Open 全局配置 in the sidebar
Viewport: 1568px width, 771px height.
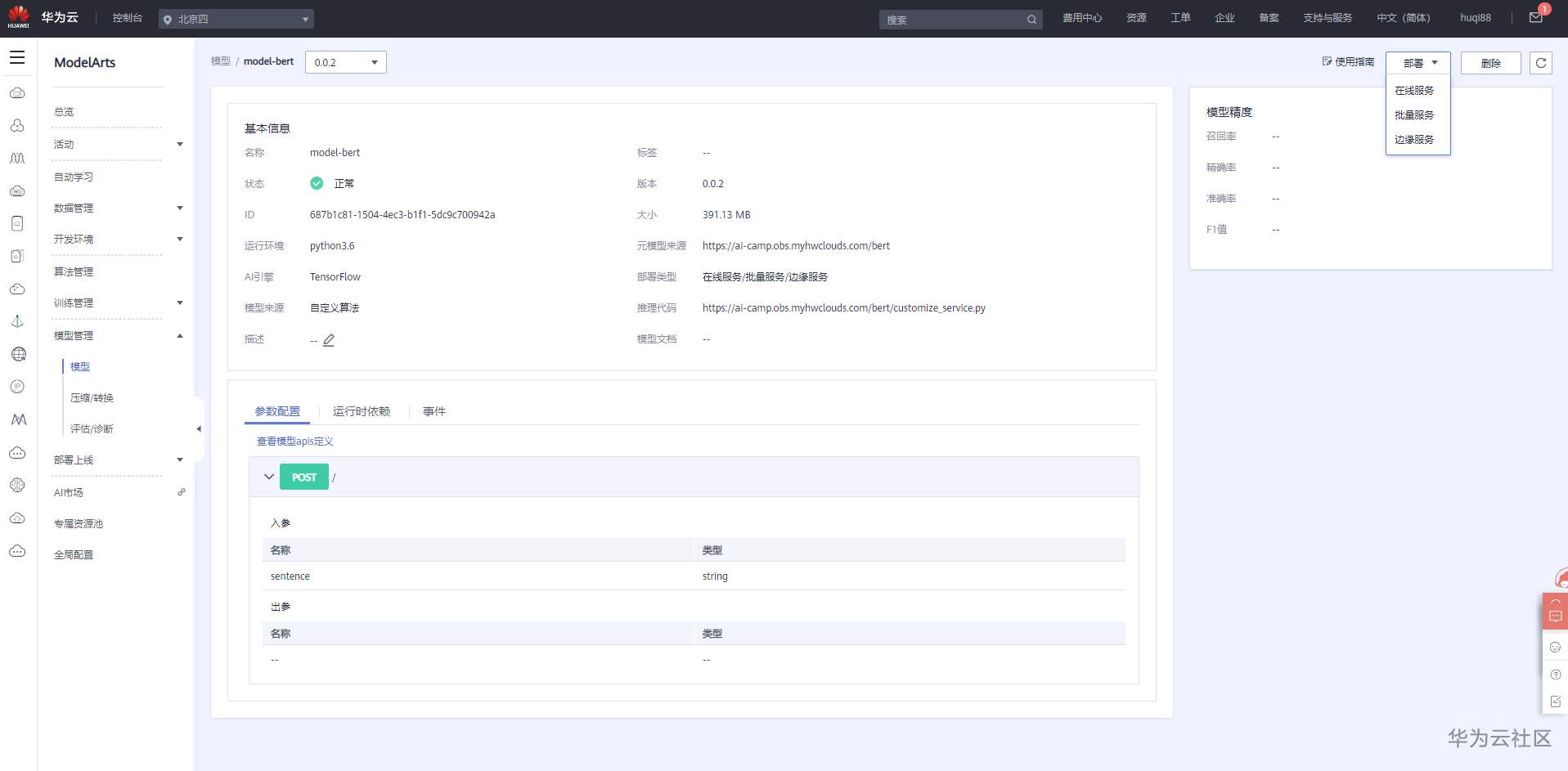coord(74,555)
